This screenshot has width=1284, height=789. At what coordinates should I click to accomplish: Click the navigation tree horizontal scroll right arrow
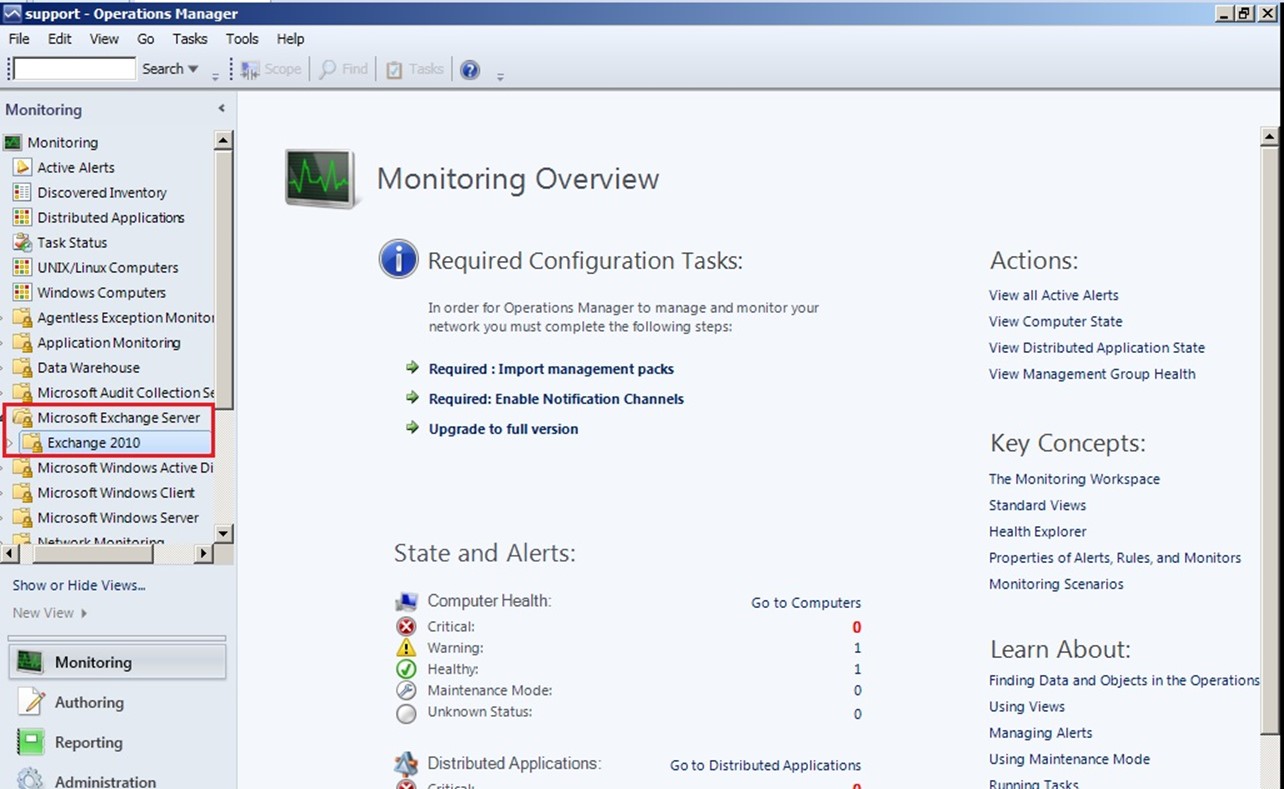204,552
